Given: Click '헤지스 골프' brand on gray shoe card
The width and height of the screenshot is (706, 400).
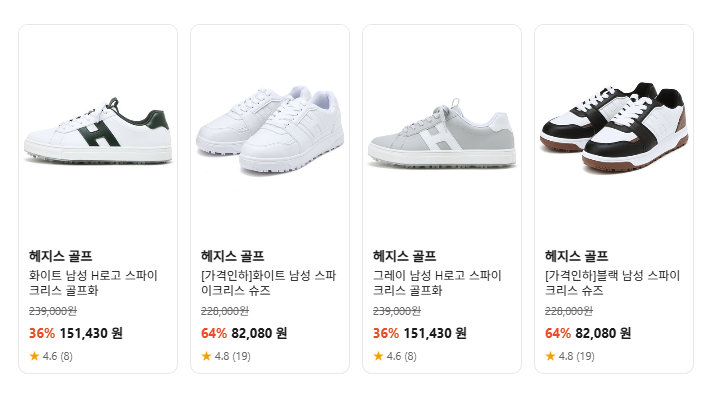Looking at the screenshot, I should coord(405,256).
